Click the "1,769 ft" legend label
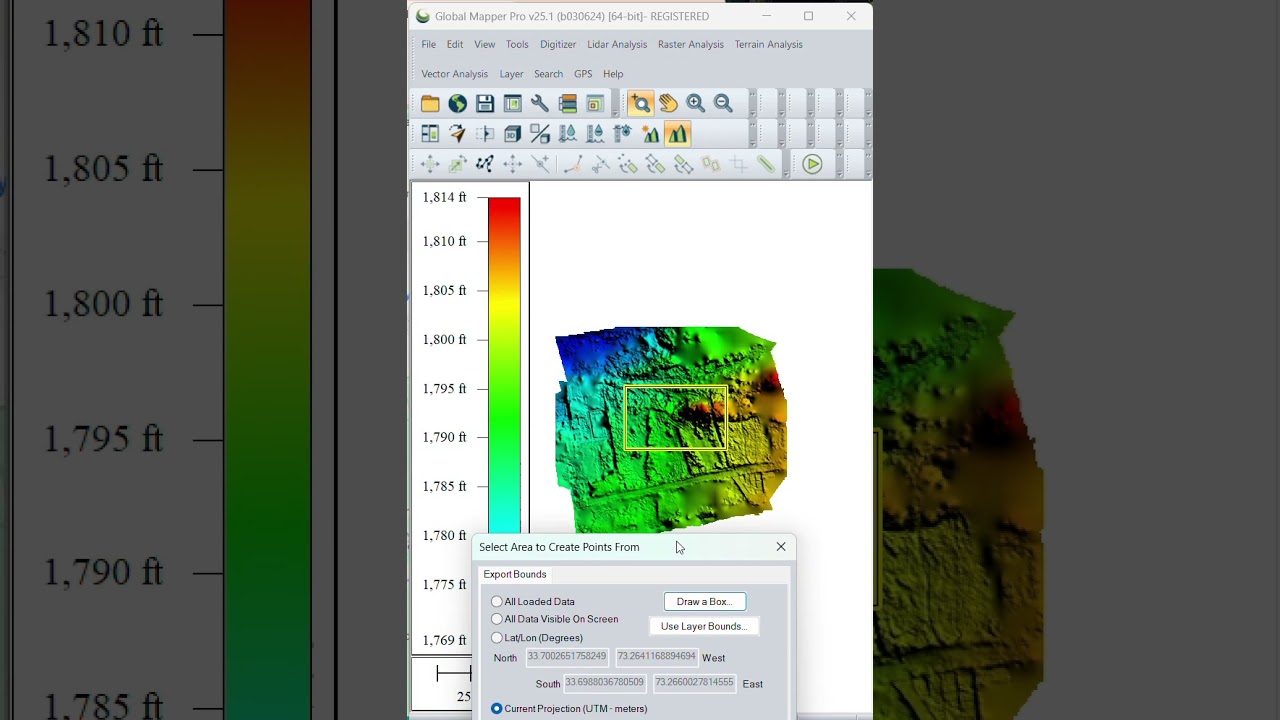 tap(445, 640)
